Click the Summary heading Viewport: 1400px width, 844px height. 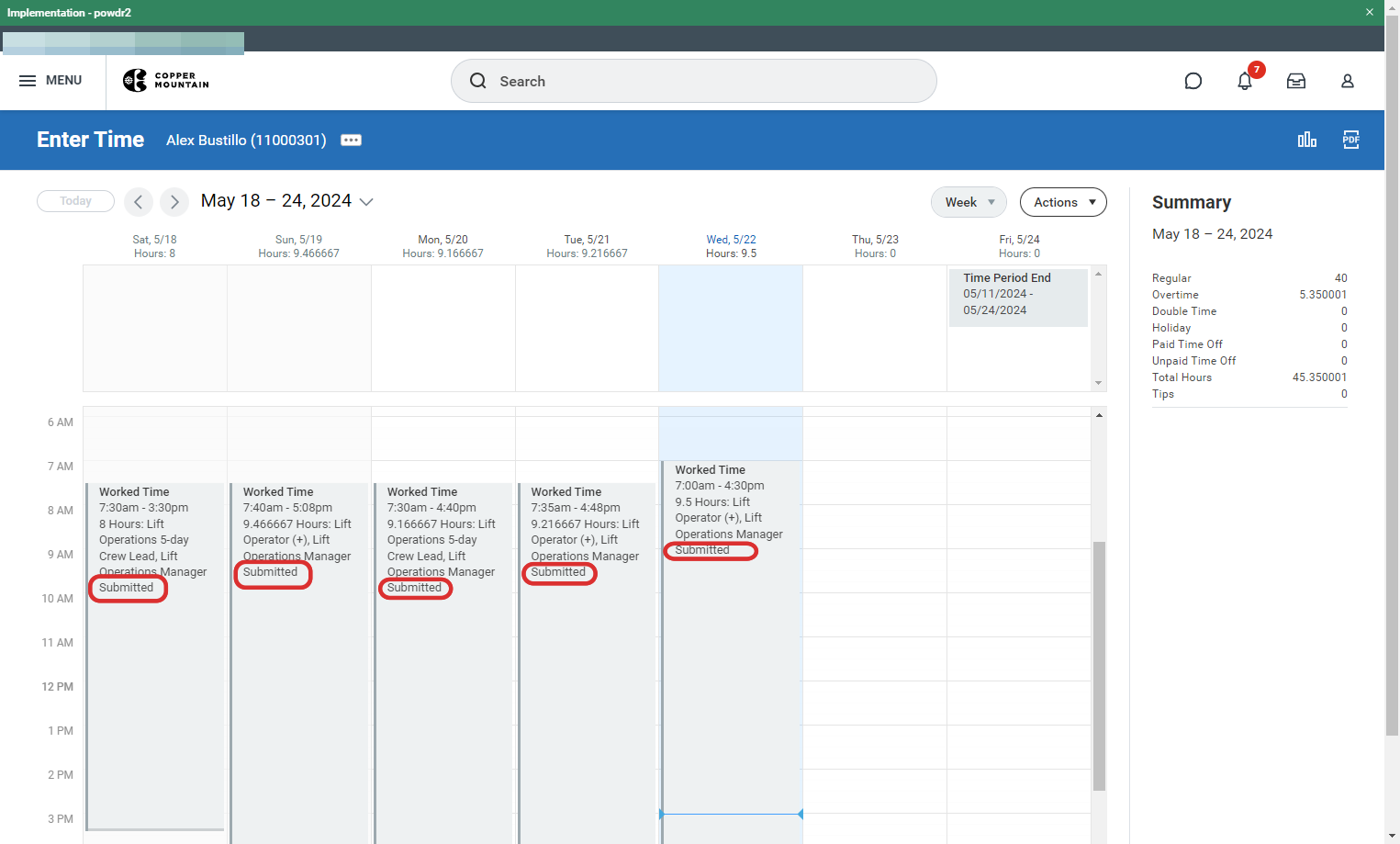point(1192,202)
